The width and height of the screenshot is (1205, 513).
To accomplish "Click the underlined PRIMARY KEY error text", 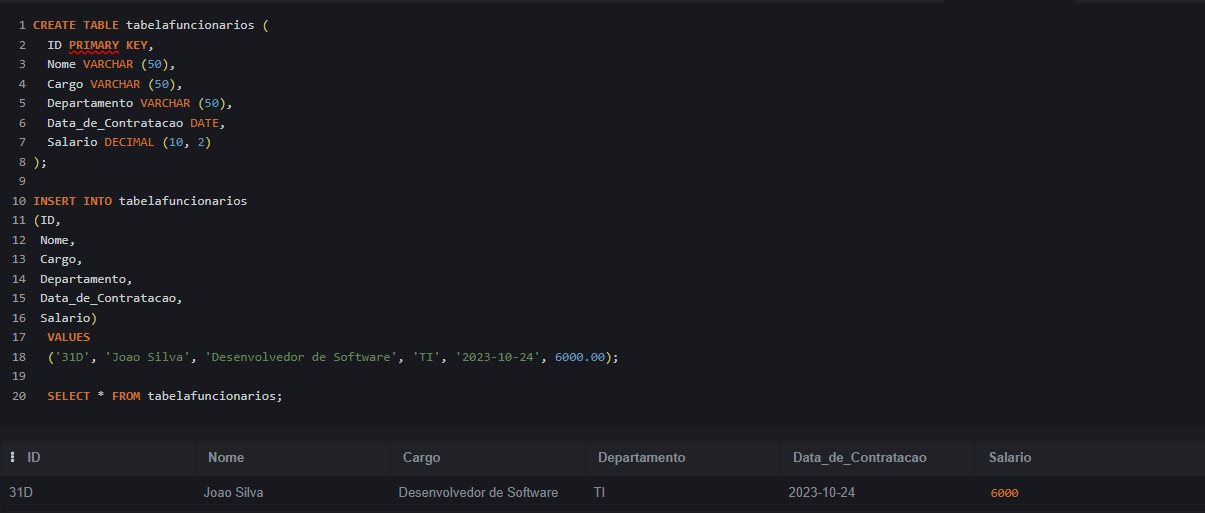I will pyautogui.click(x=108, y=45).
